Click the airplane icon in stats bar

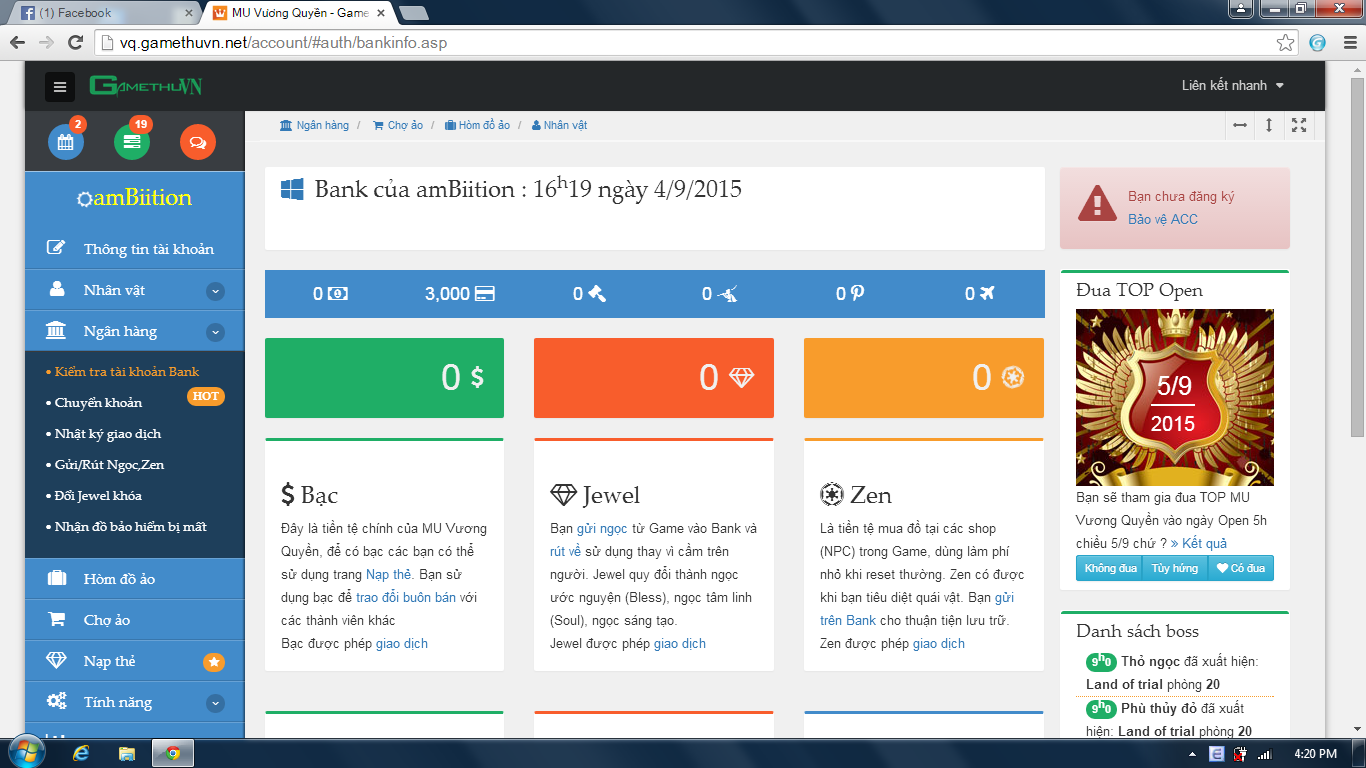(987, 294)
